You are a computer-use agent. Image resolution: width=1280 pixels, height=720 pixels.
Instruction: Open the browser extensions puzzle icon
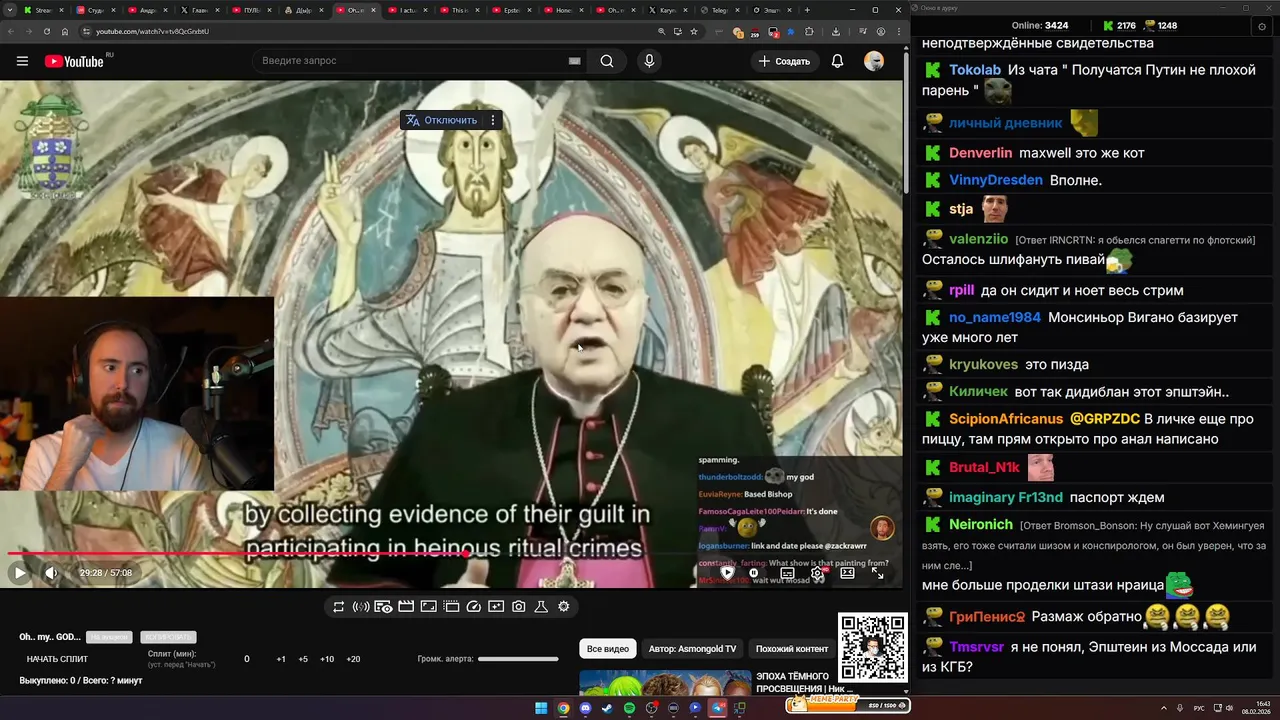tap(810, 31)
